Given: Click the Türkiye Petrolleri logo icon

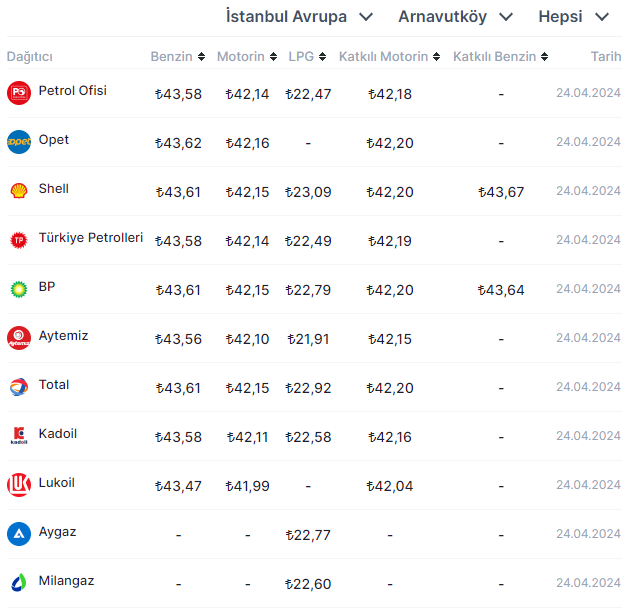Looking at the screenshot, I should (x=19, y=240).
